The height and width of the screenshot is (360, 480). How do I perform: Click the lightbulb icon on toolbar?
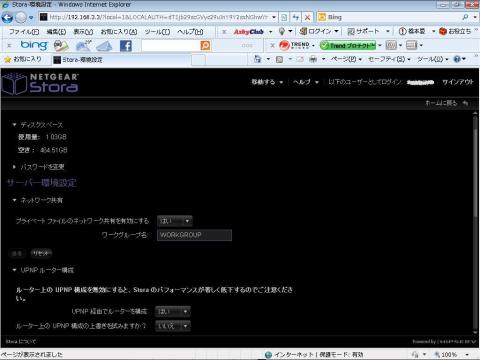pyautogui.click(x=282, y=31)
